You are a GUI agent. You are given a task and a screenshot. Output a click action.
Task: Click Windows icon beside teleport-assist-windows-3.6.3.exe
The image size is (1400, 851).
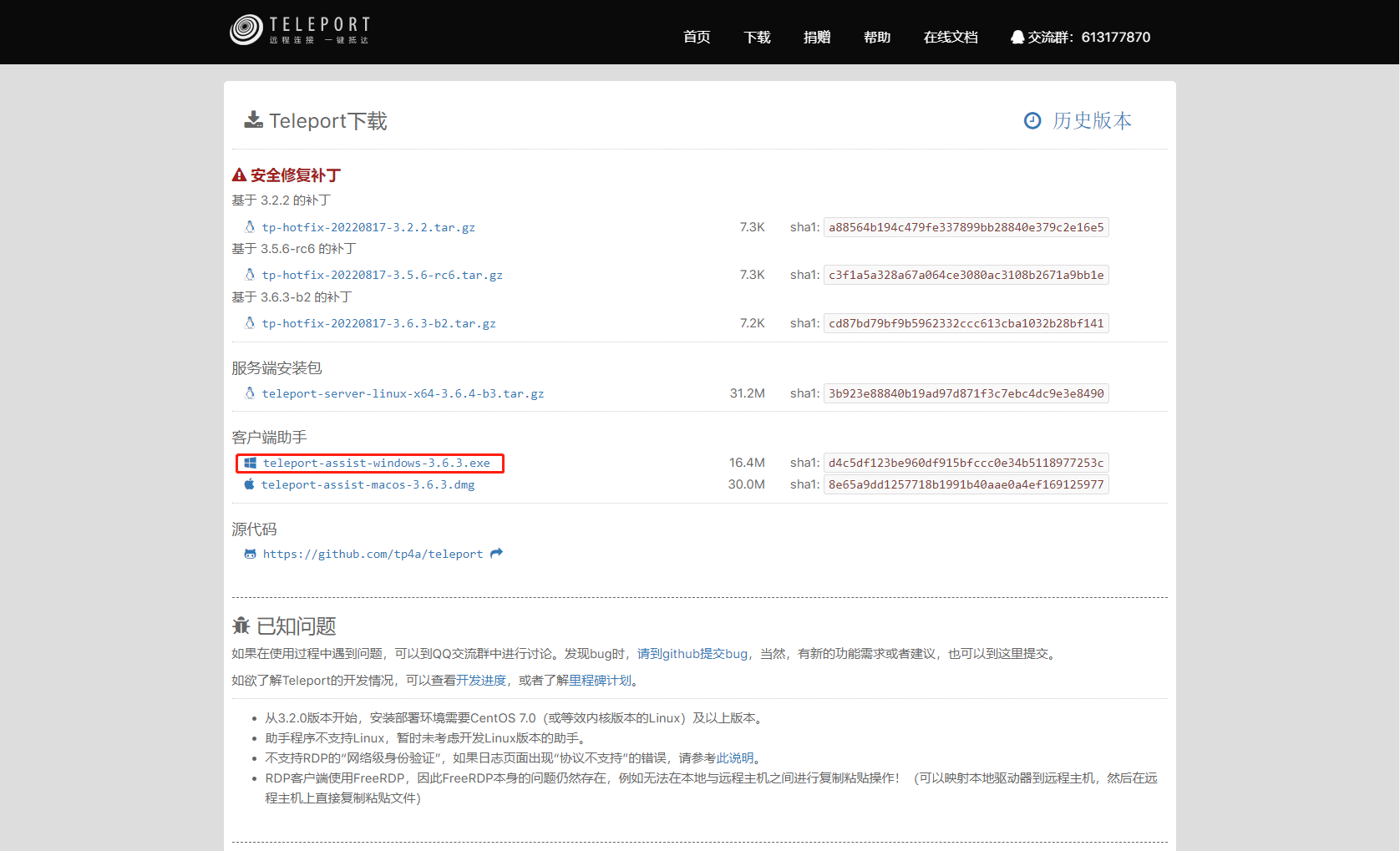click(250, 463)
